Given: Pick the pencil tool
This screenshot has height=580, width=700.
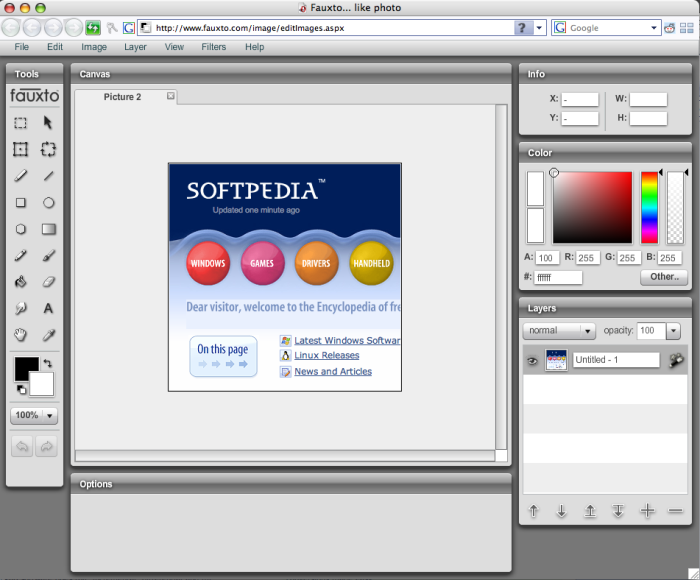Looking at the screenshot, I should click(x=21, y=176).
